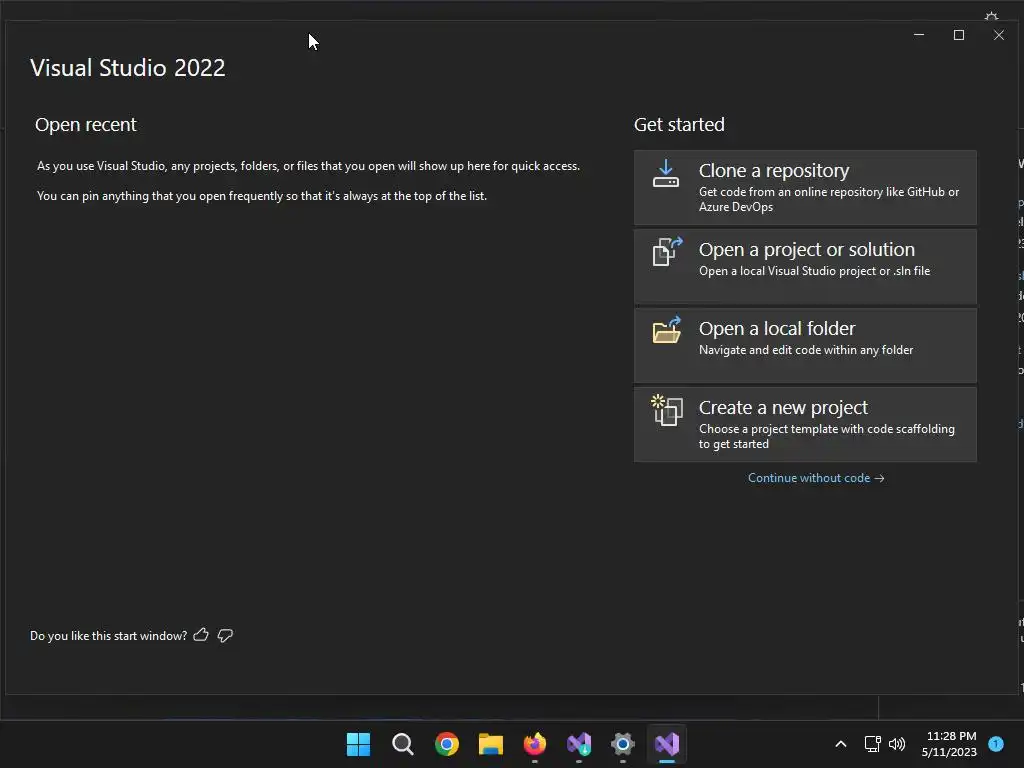Start Create a new project
This screenshot has height=768, width=1024.
[x=805, y=424]
